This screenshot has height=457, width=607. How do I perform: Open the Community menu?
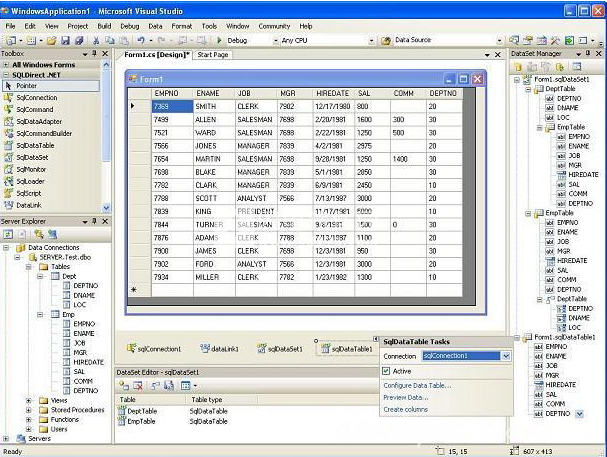click(x=274, y=26)
